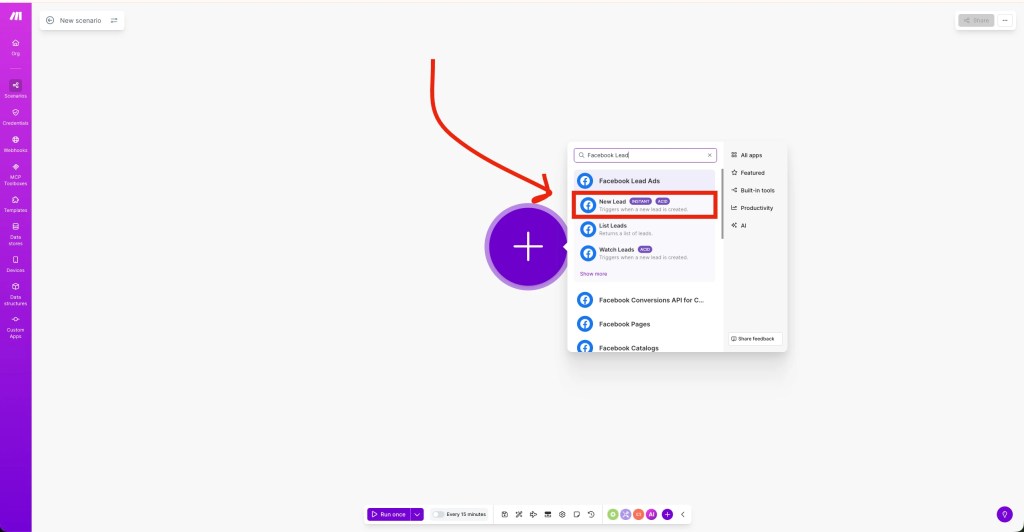Clear the app search field with X
1024x532 pixels.
click(710, 155)
